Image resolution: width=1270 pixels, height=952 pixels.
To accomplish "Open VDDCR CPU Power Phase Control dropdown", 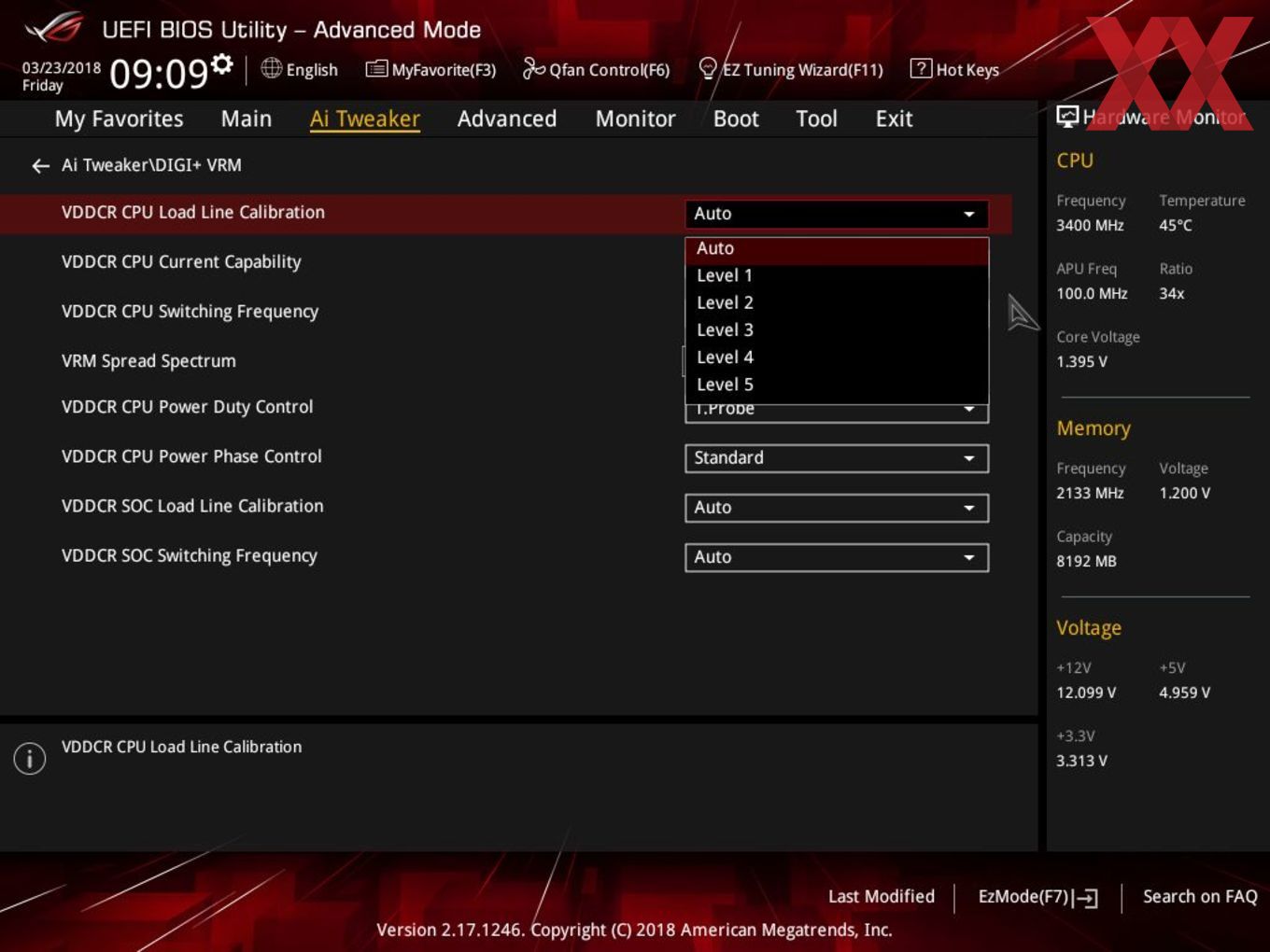I will click(x=837, y=458).
